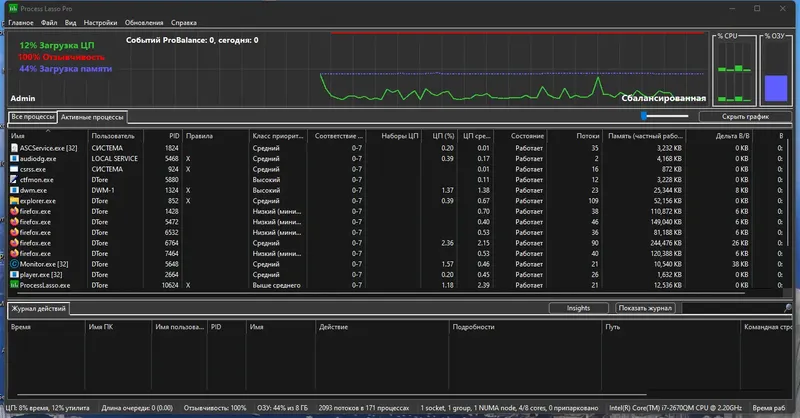
Task: Click Firefox icon for PID 5472 row
Action: coord(14,222)
